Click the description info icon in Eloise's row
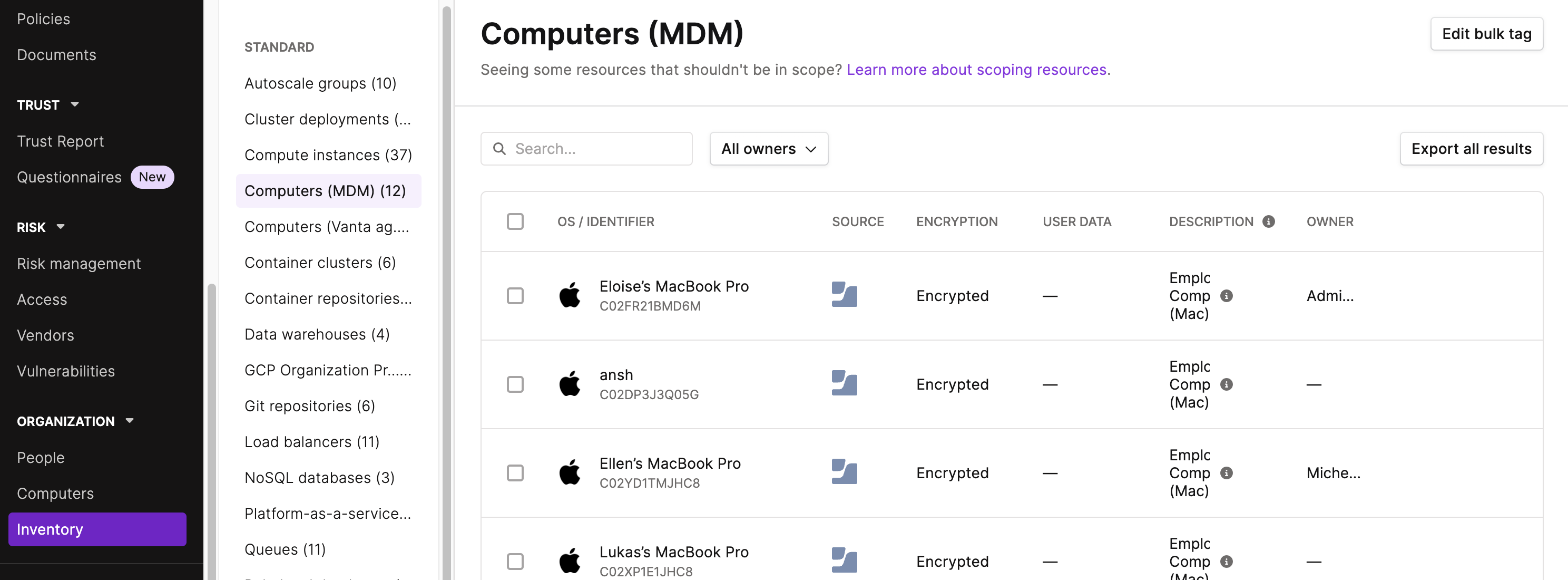This screenshot has width=1568, height=580. (1227, 295)
